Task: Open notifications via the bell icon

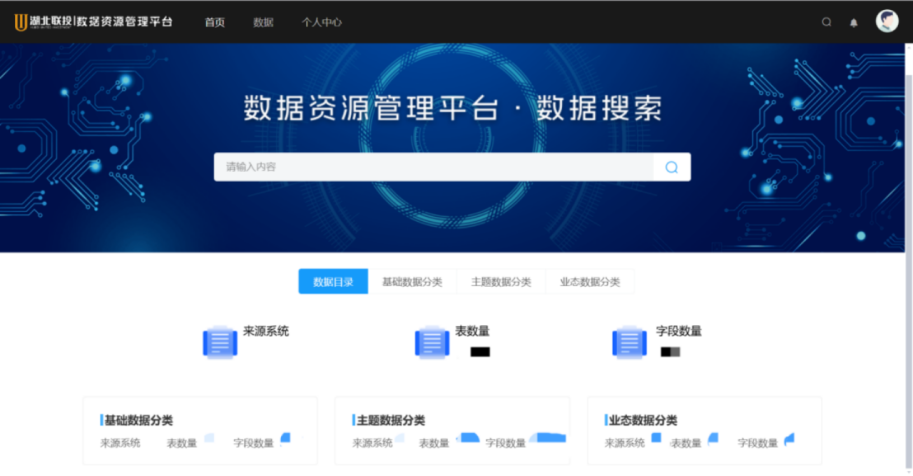Action: pos(854,22)
